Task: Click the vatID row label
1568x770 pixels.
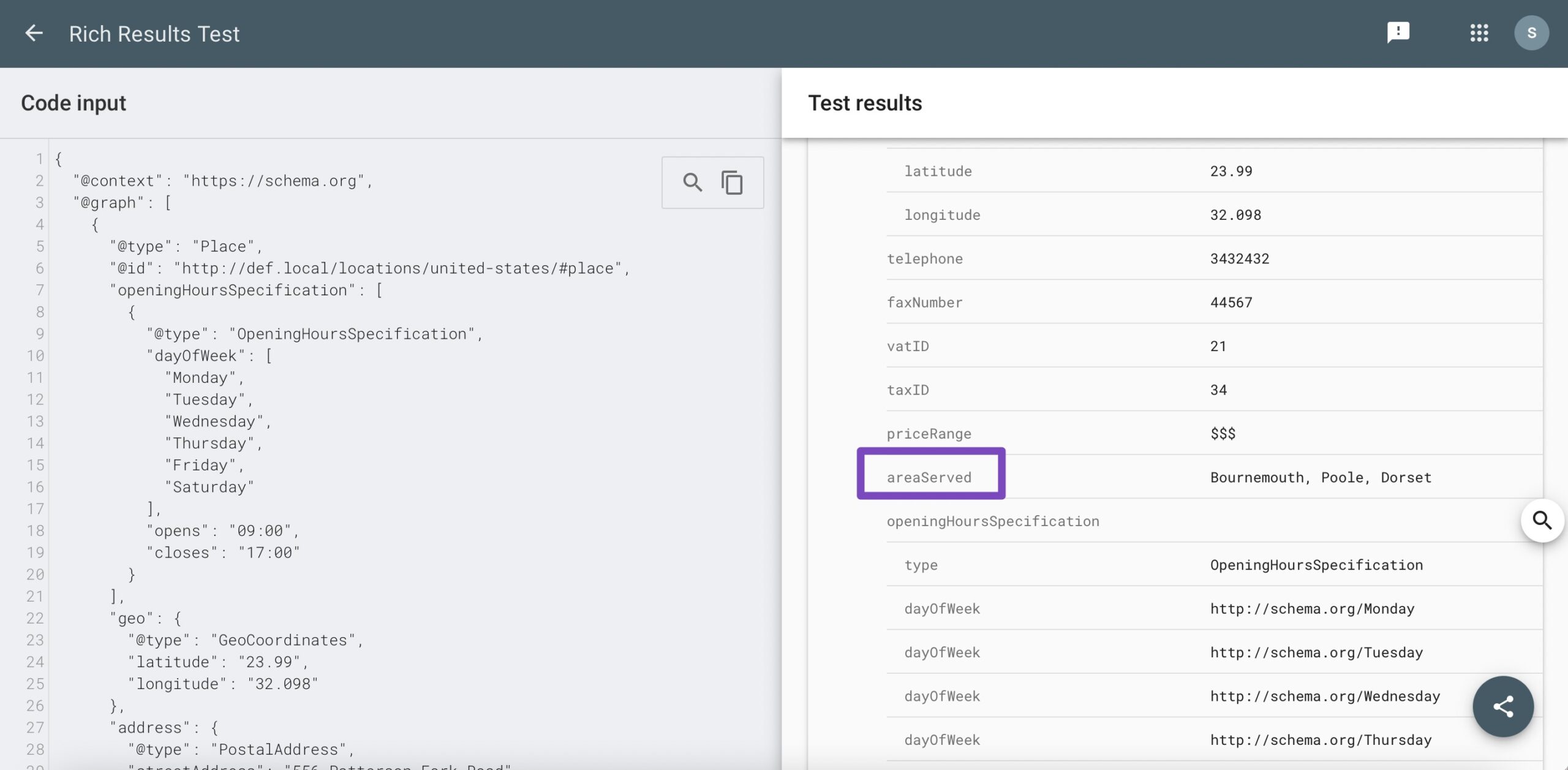Action: tap(908, 346)
